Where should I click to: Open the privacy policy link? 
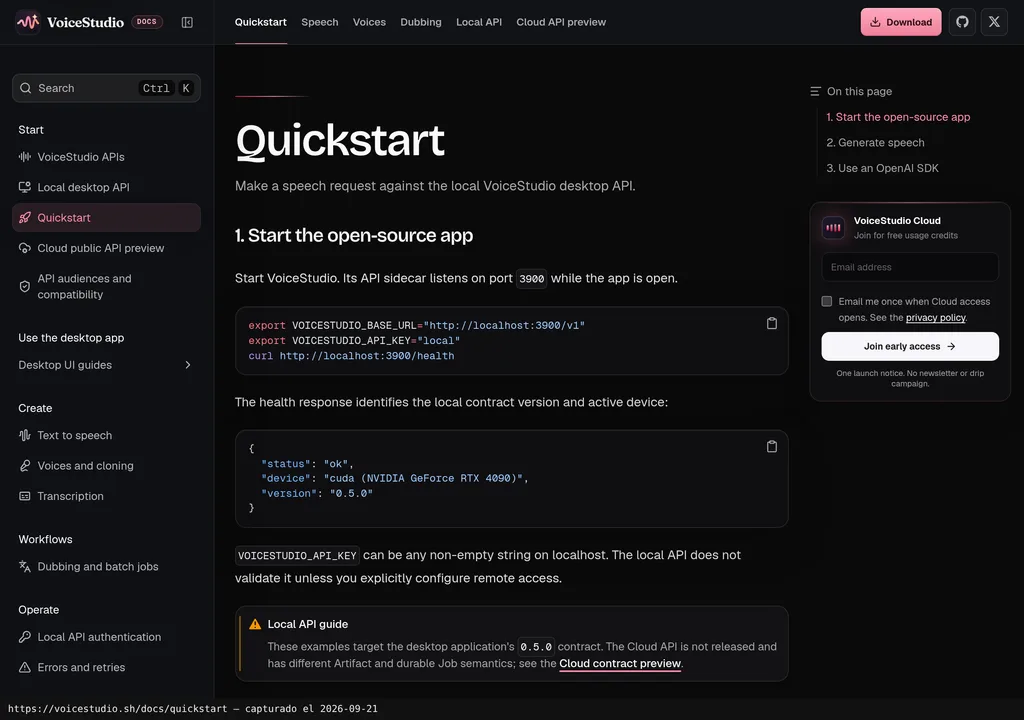935,318
